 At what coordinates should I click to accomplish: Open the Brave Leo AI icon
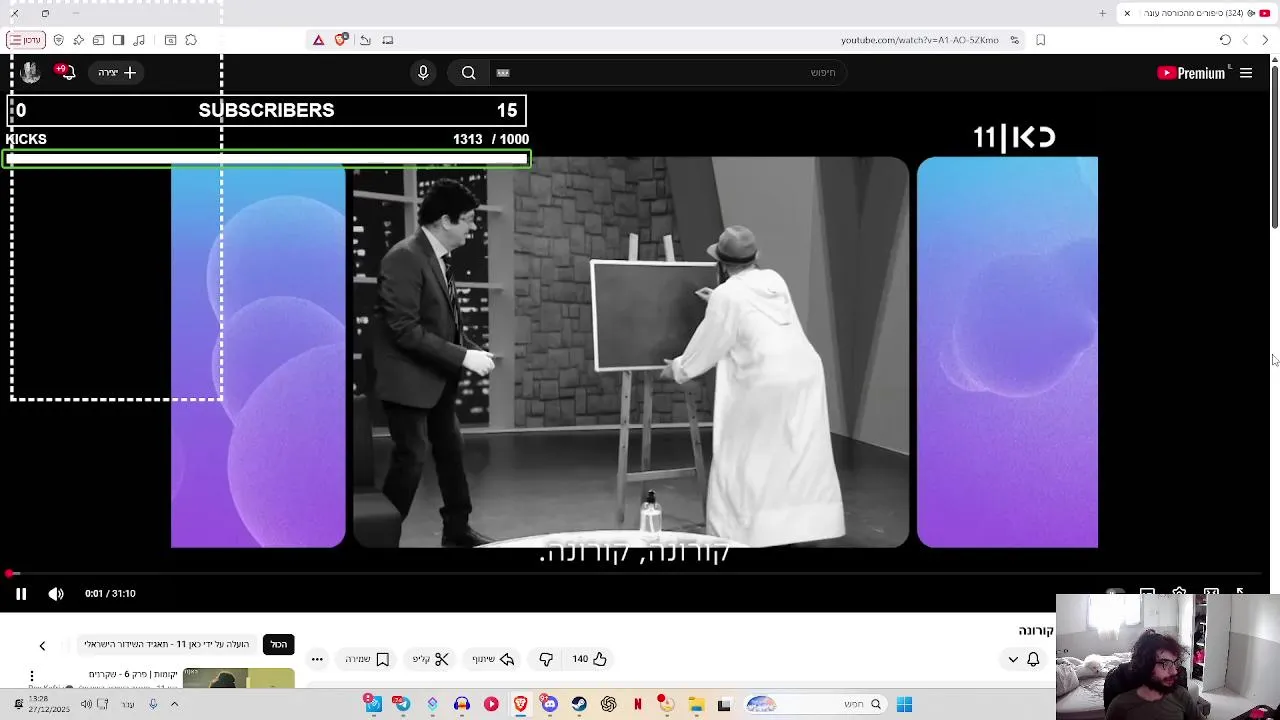pos(79,40)
